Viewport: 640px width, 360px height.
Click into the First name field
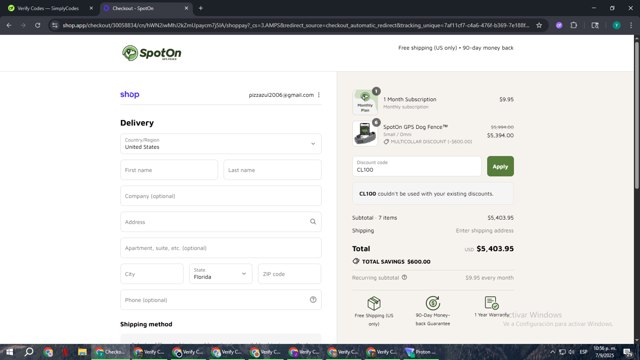coord(169,170)
